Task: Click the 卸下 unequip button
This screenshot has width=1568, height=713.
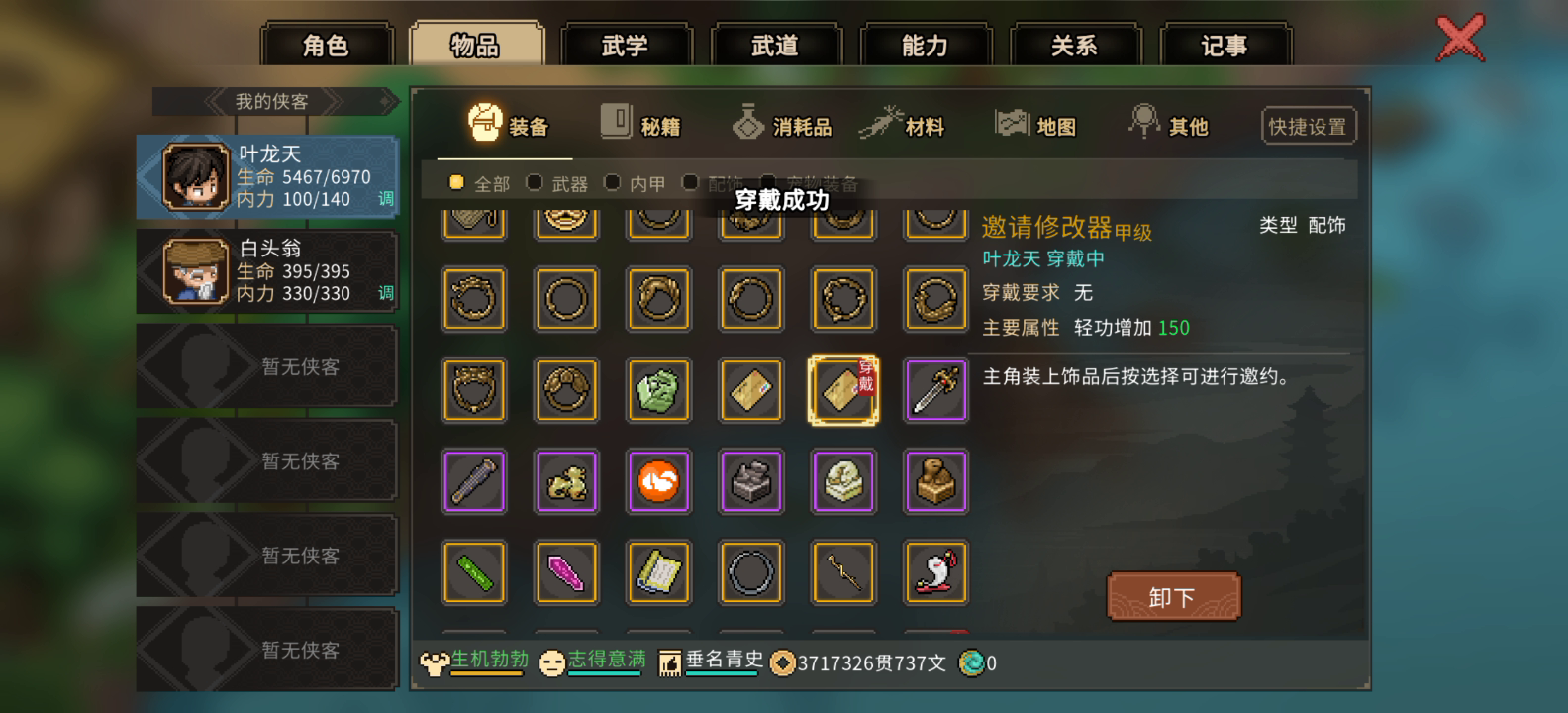Action: 1173,597
